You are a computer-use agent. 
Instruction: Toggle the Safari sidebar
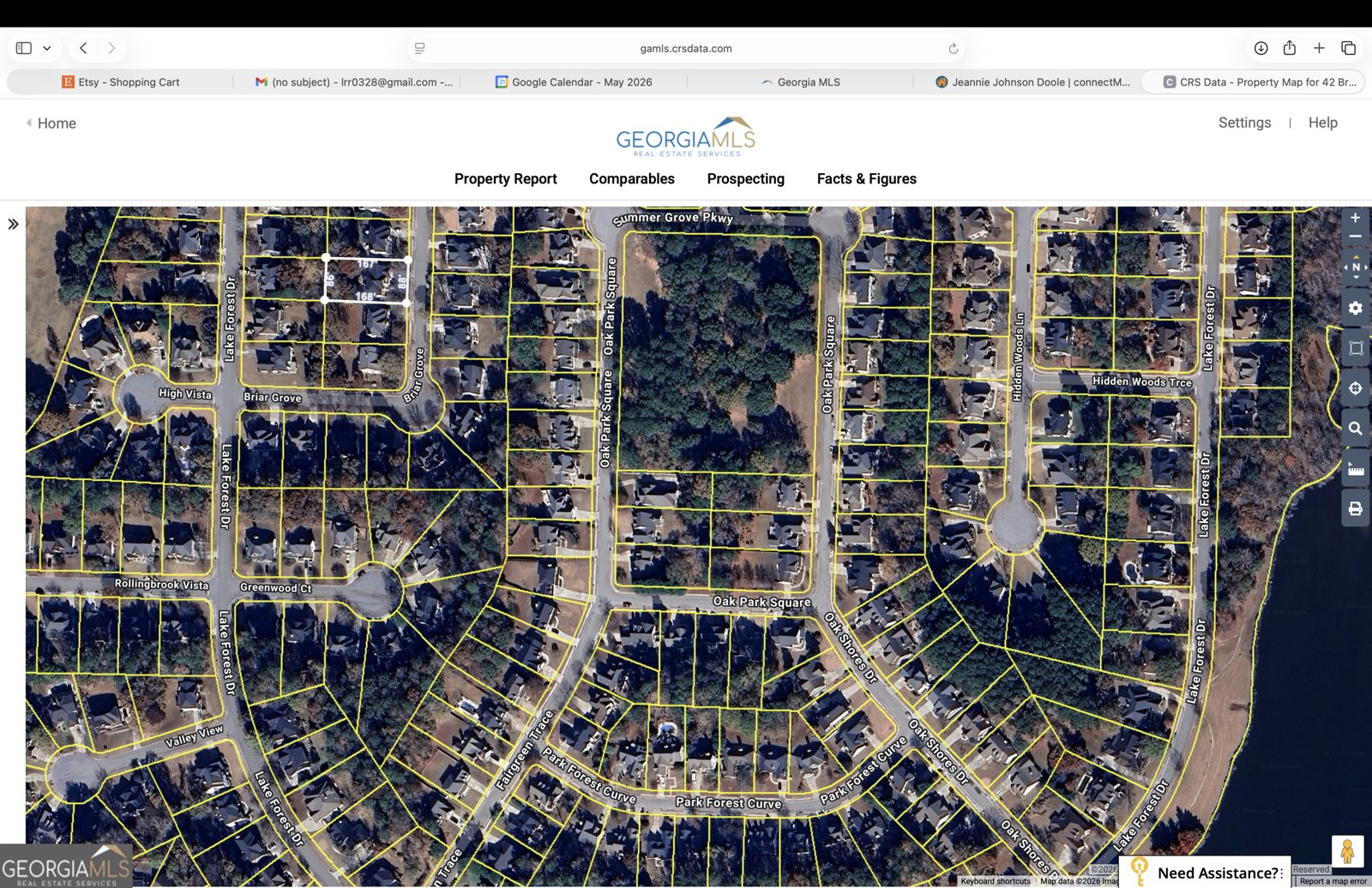click(x=24, y=48)
